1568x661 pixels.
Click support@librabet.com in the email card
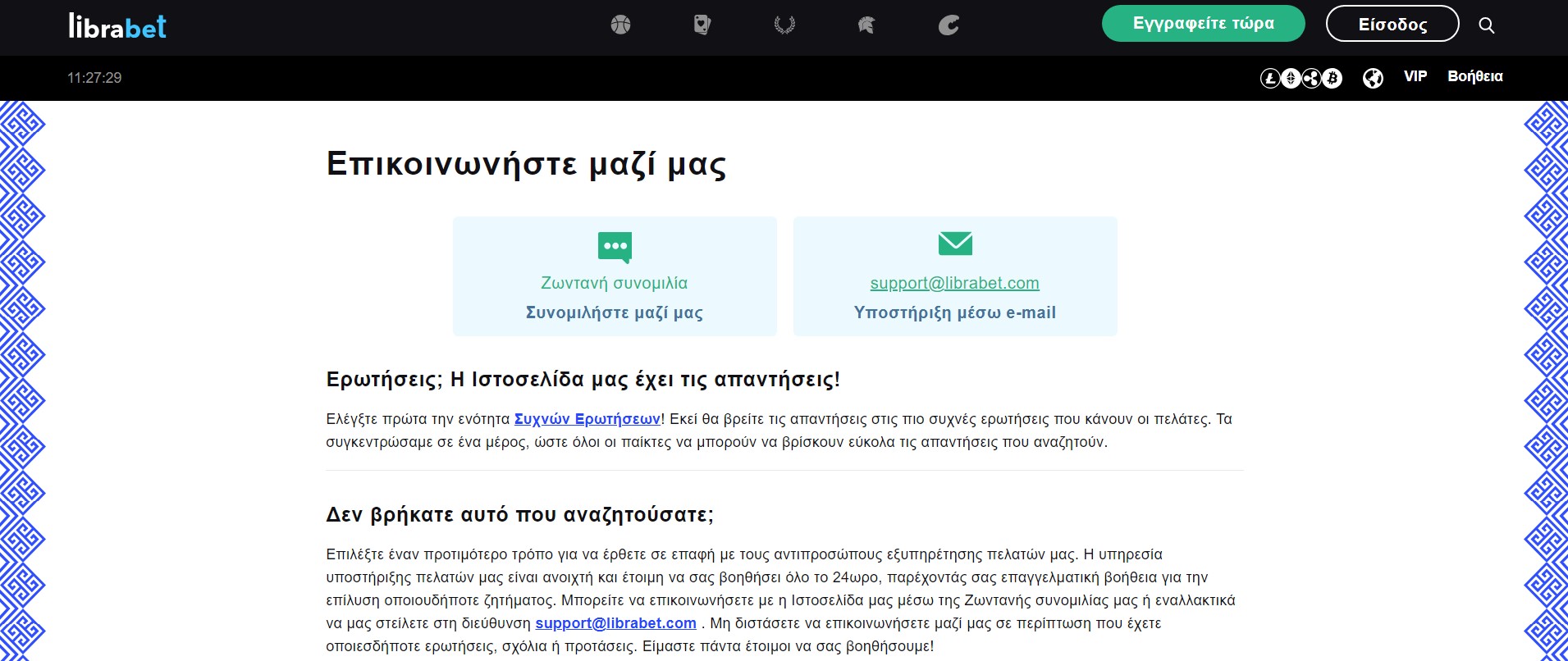click(954, 283)
